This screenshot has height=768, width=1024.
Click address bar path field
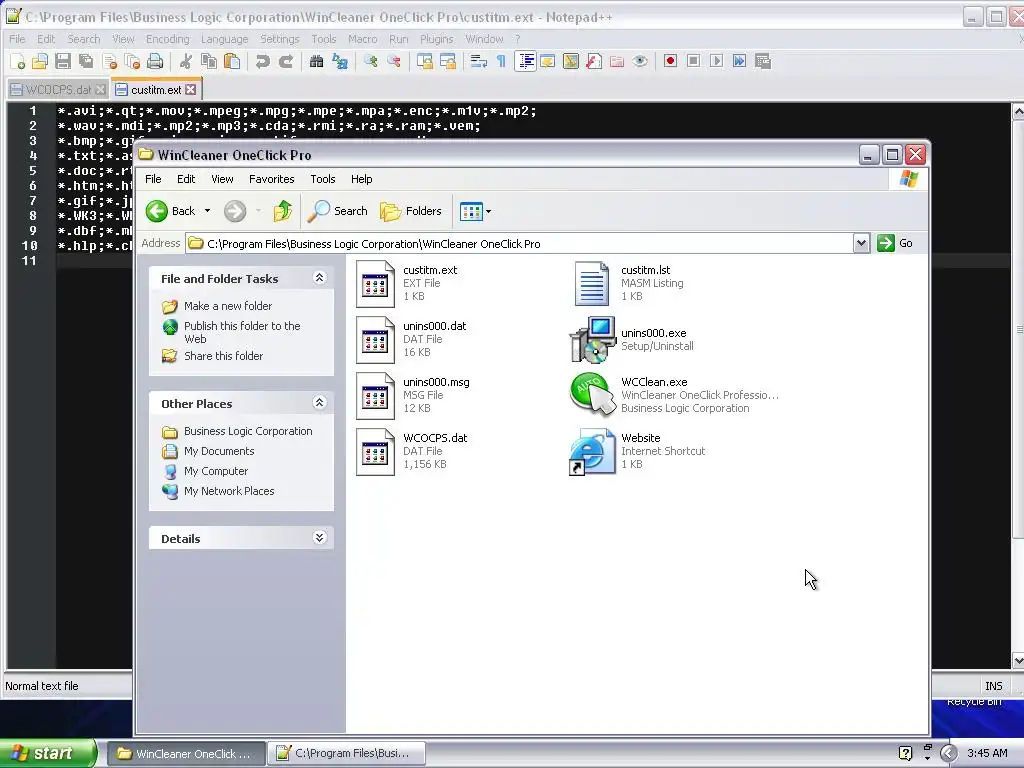point(520,244)
